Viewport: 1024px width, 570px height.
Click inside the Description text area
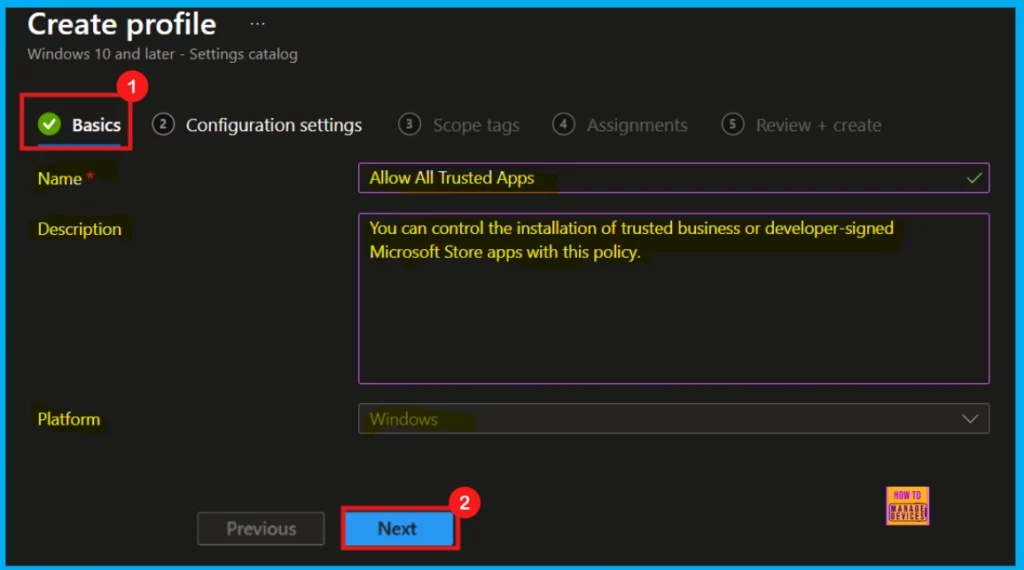point(673,298)
